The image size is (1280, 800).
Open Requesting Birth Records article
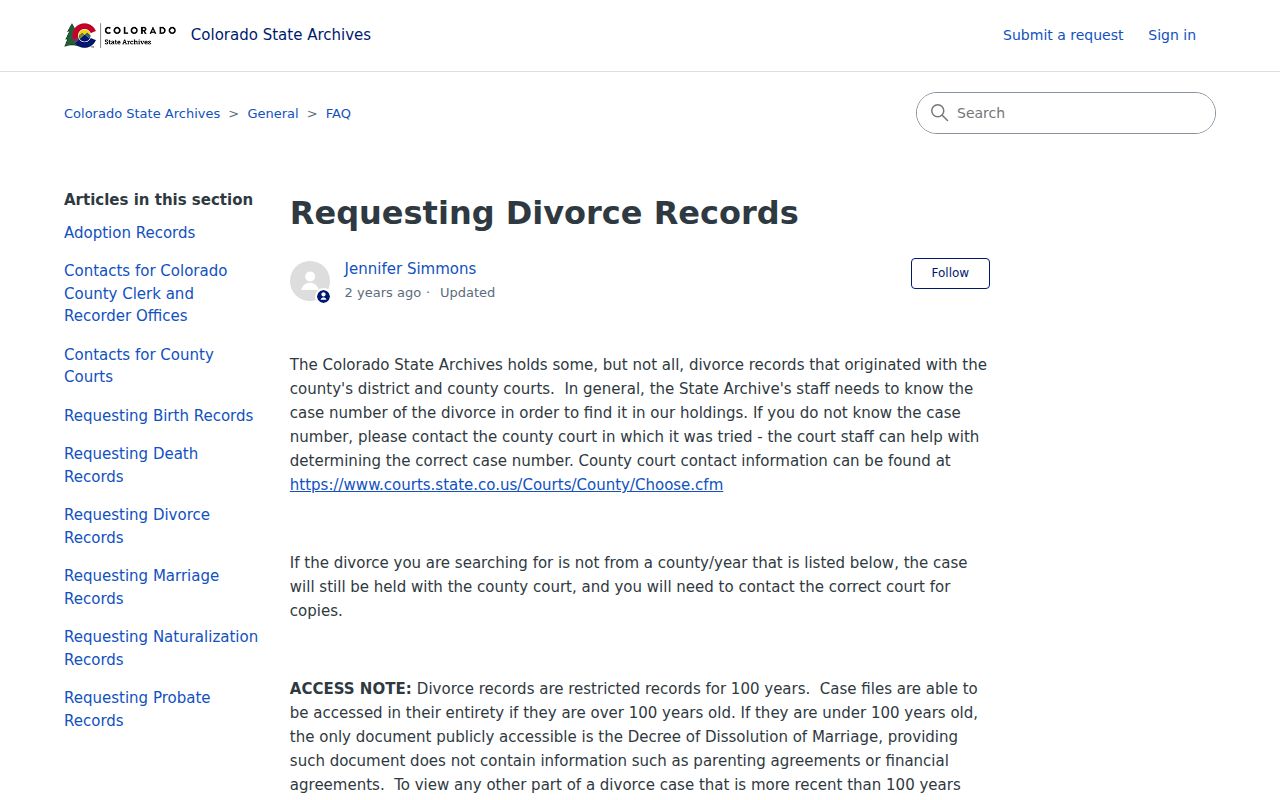159,415
